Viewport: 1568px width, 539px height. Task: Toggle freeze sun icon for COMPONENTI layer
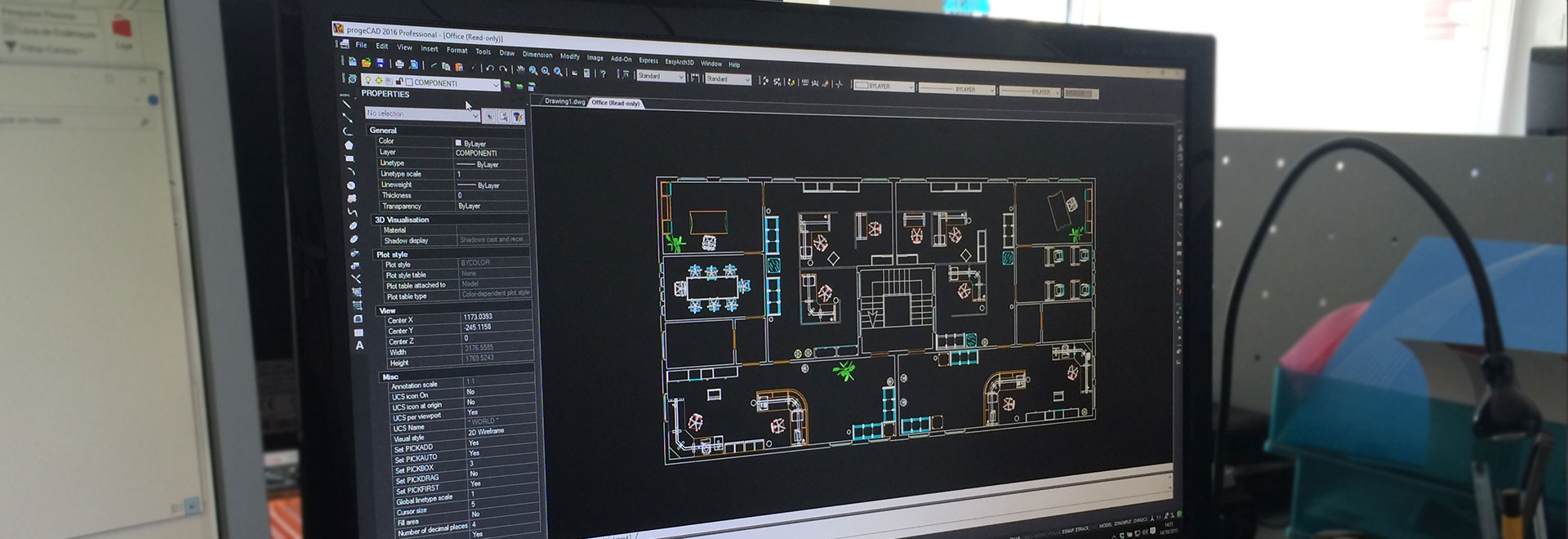point(378,81)
